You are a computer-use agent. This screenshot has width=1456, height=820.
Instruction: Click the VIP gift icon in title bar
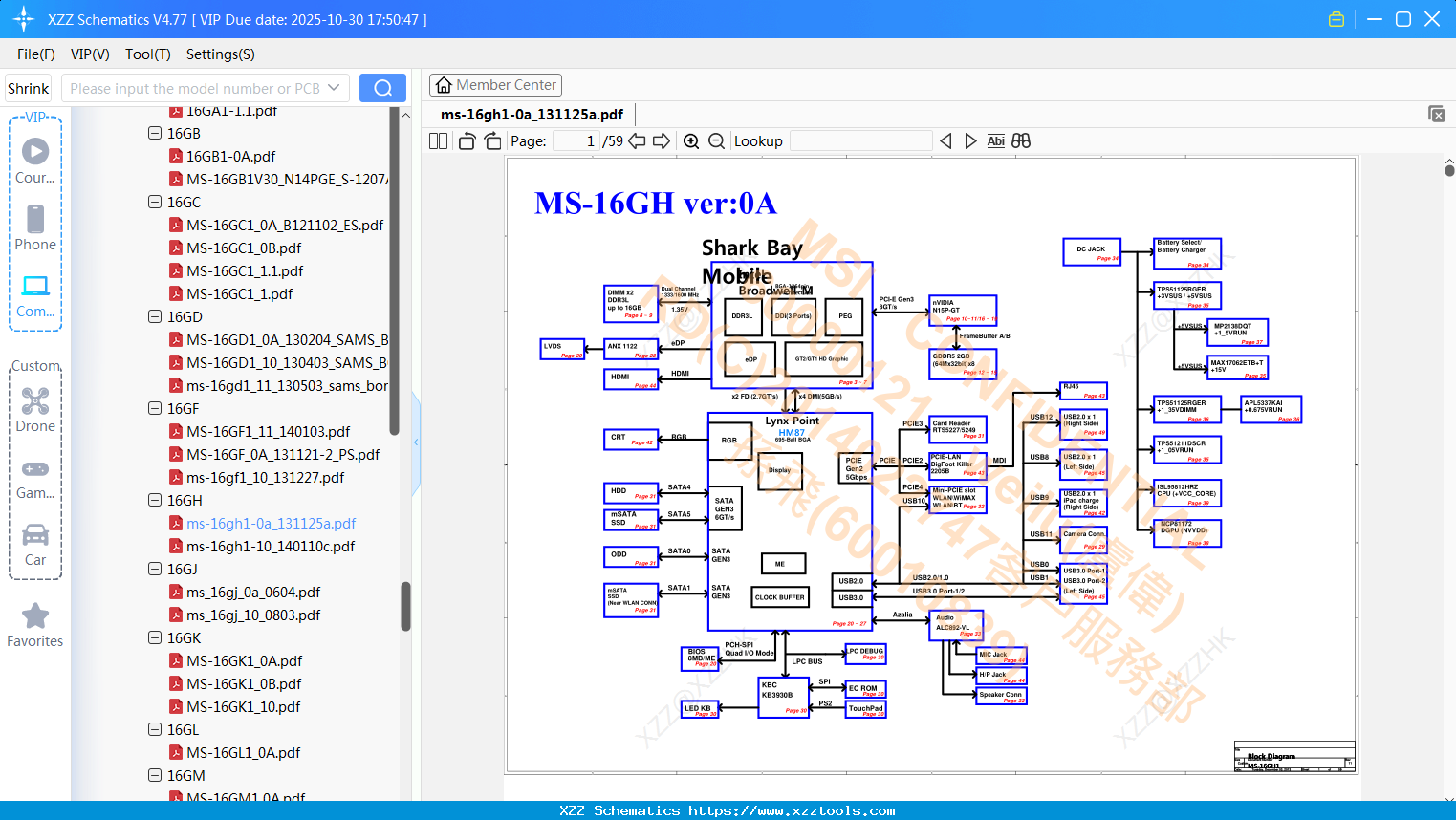1336,19
